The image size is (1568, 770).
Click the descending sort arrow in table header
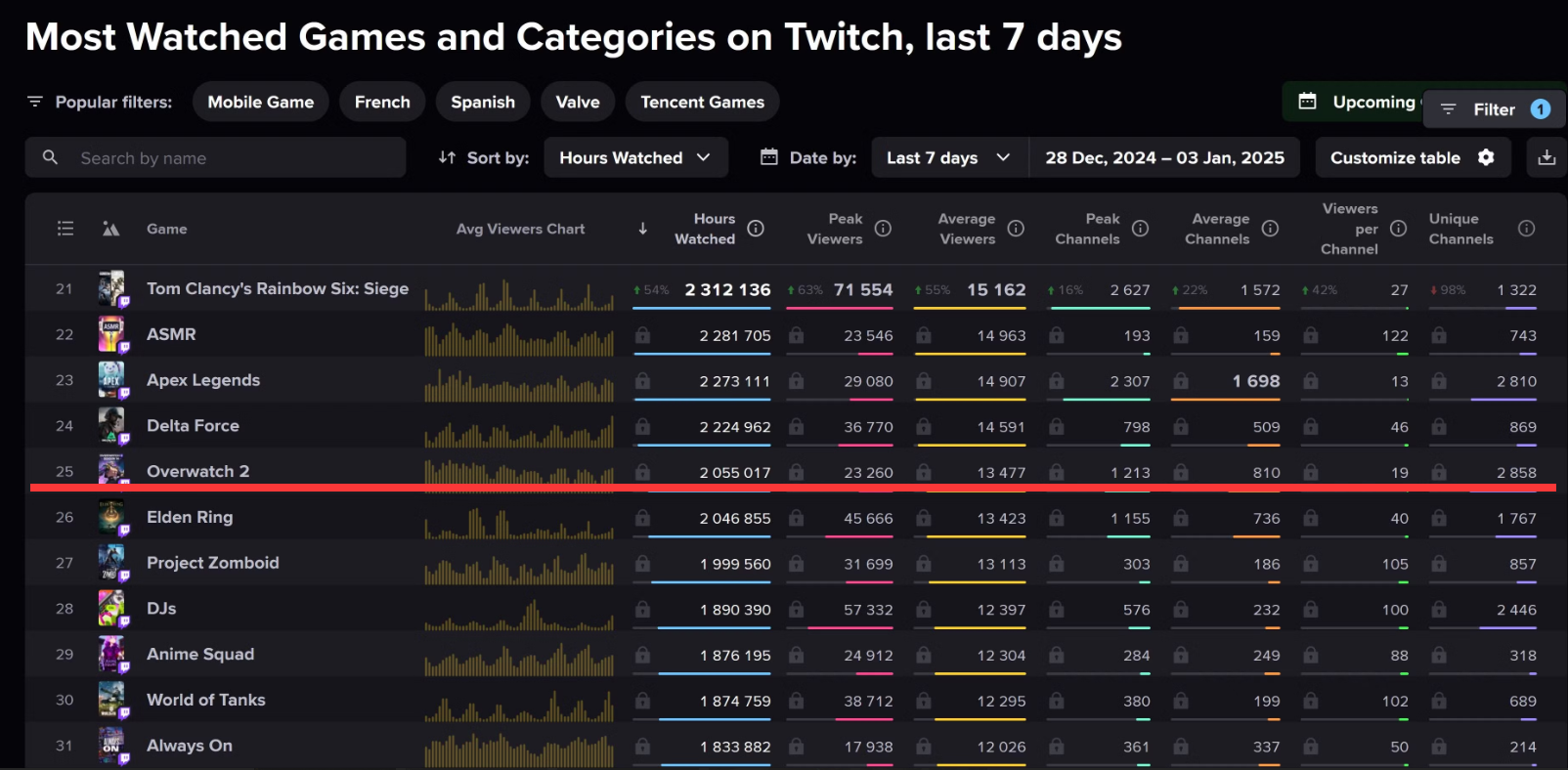click(x=642, y=229)
